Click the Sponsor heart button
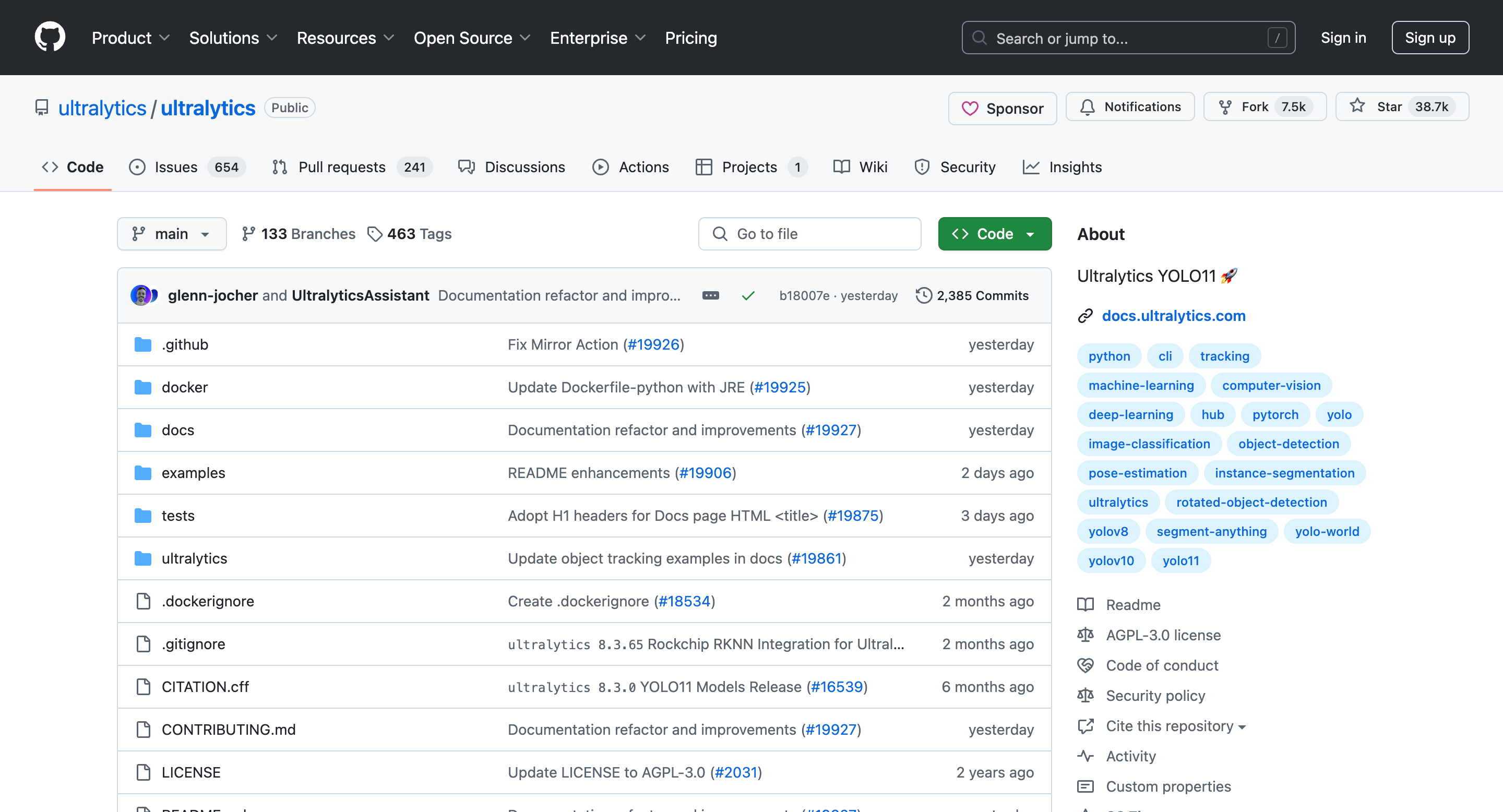The image size is (1503, 812). tap(1002, 109)
